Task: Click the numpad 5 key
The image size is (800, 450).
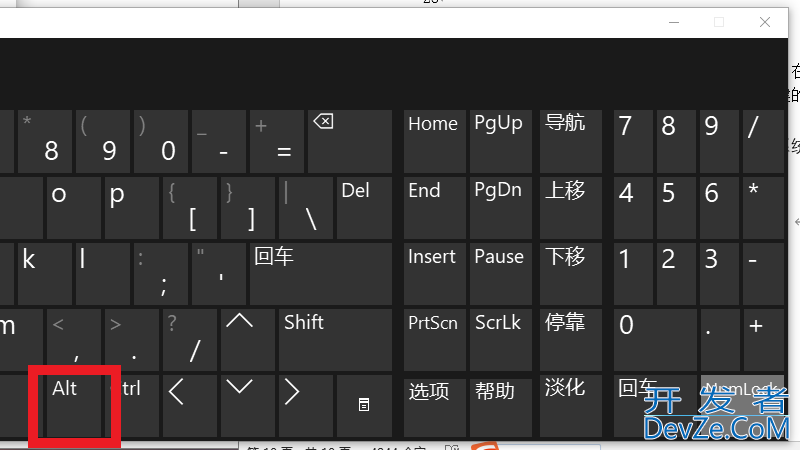Action: tap(676, 208)
